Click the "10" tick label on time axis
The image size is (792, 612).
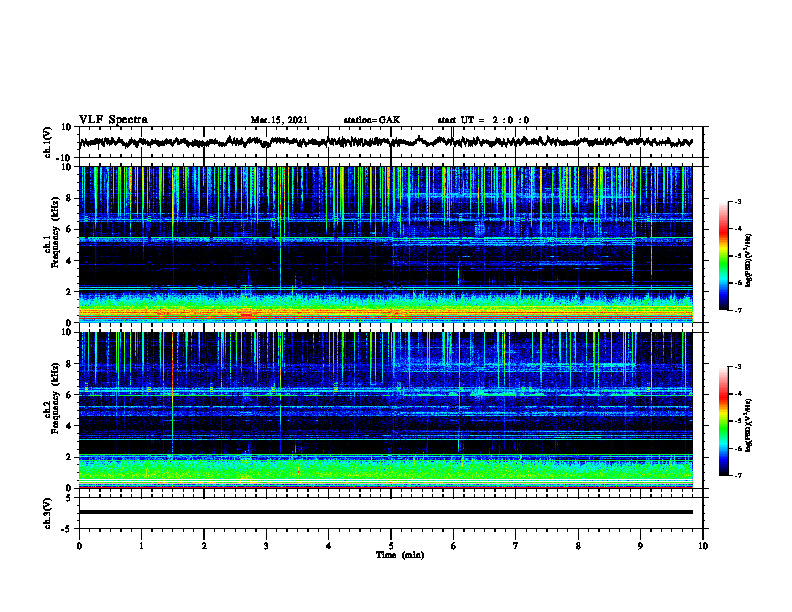[x=703, y=546]
